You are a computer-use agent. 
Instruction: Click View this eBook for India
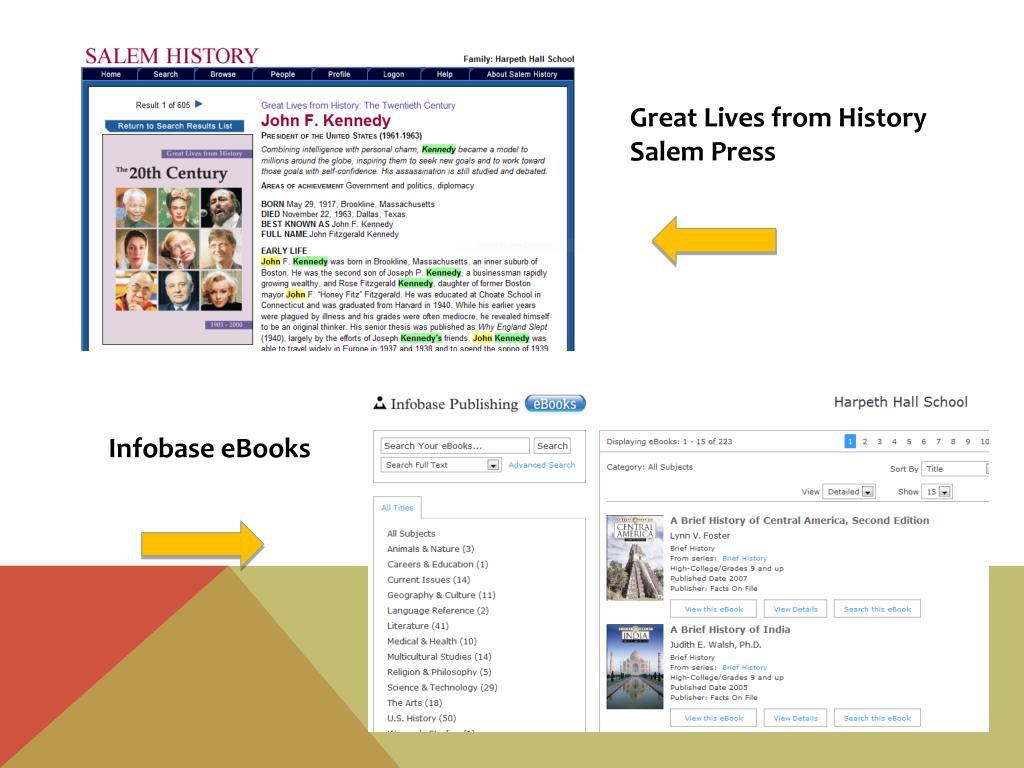713,718
